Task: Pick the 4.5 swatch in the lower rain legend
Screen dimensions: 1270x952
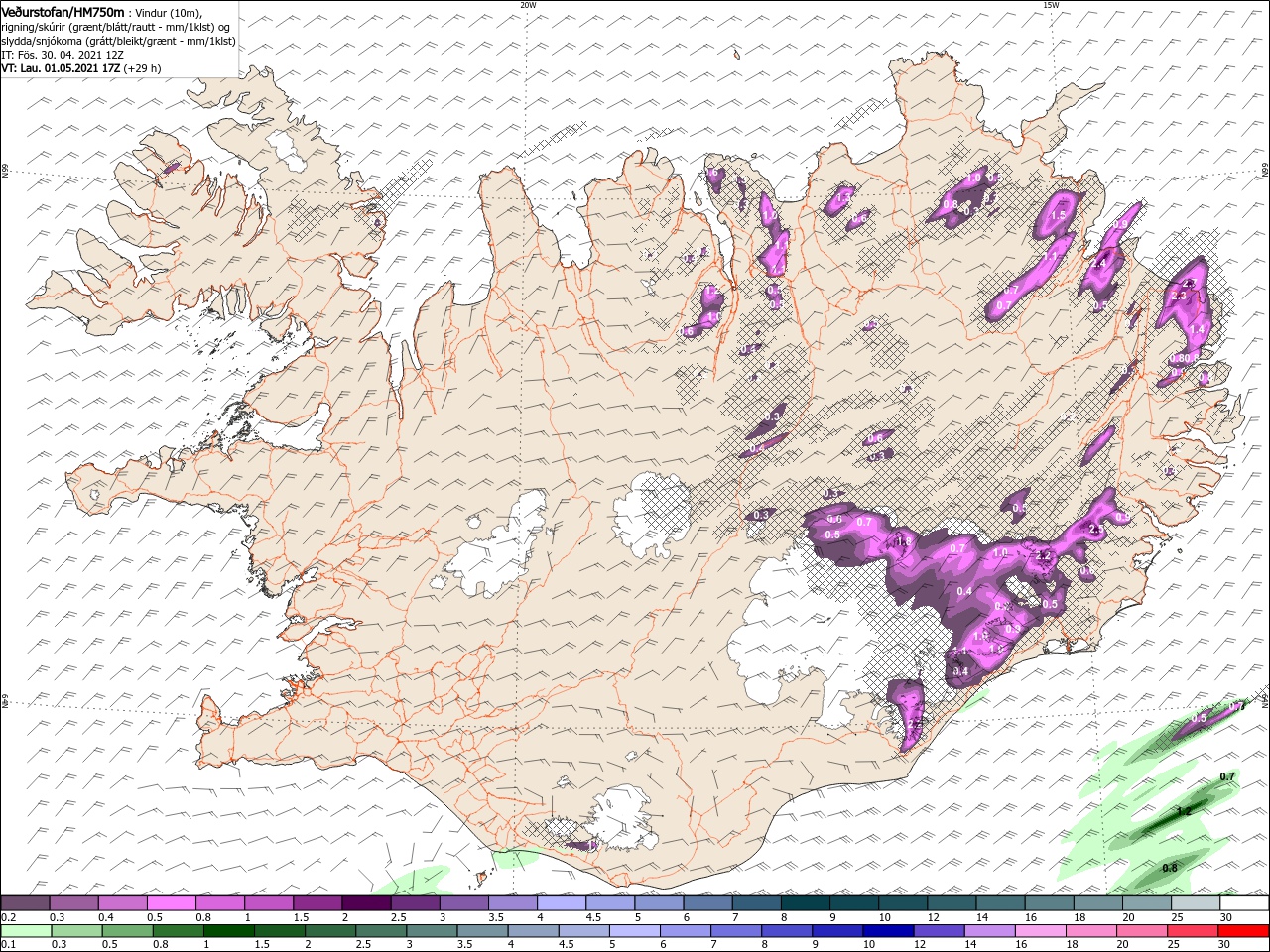Action: coord(584,931)
